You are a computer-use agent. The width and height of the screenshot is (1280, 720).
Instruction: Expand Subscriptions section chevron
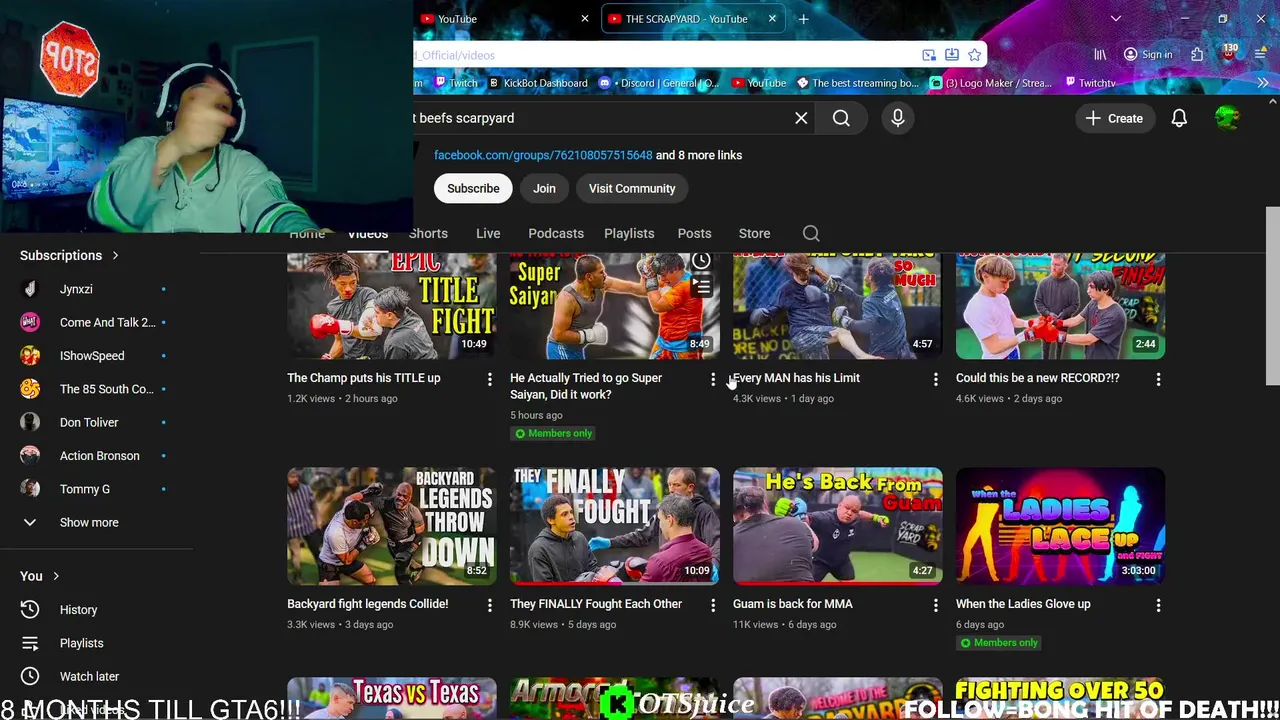tap(115, 255)
